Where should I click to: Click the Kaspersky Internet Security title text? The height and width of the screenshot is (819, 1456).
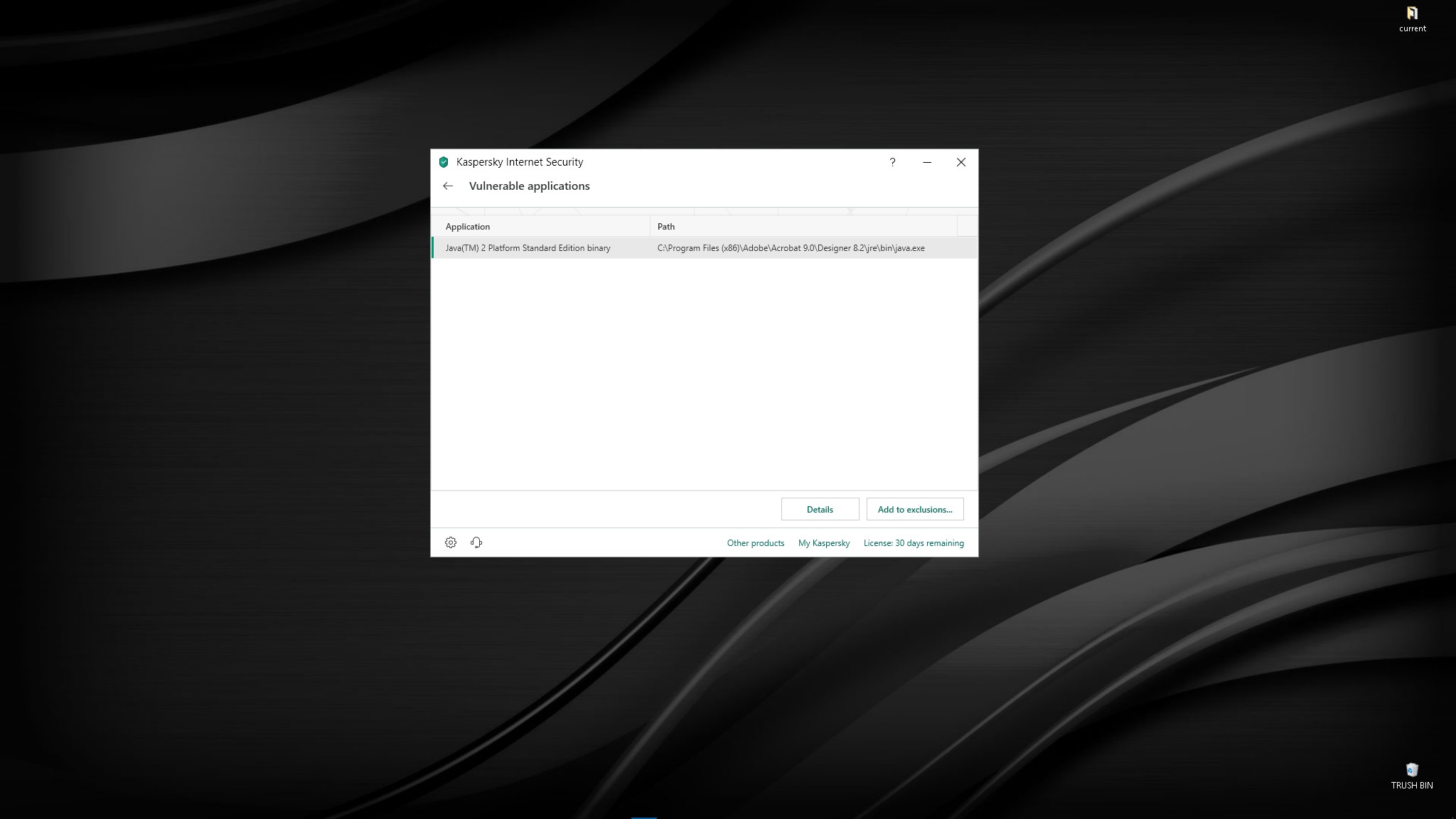pos(520,162)
